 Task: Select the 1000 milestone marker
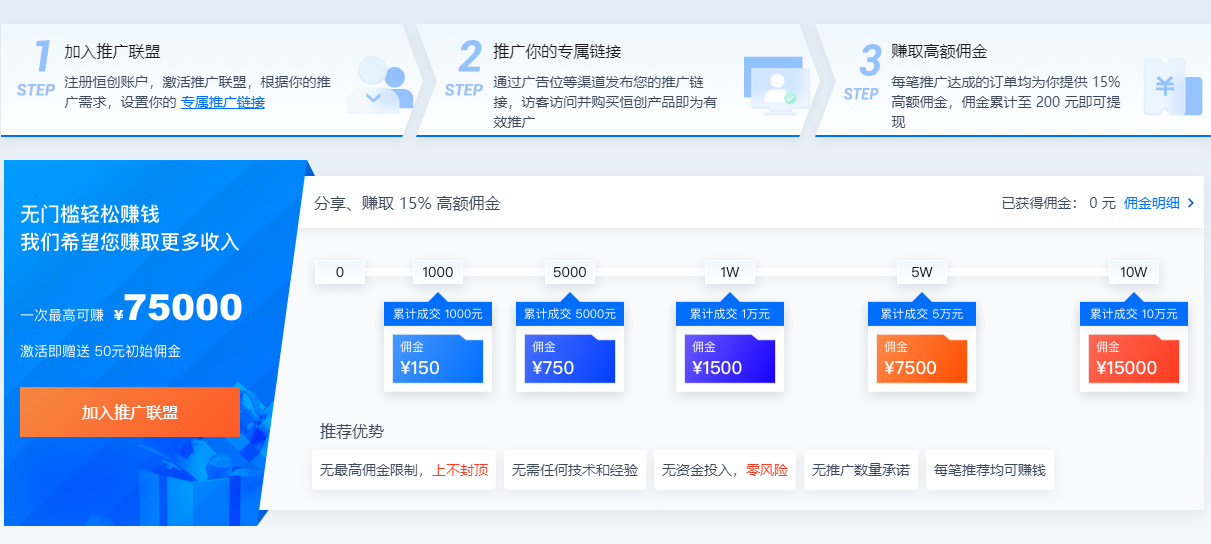pos(438,272)
